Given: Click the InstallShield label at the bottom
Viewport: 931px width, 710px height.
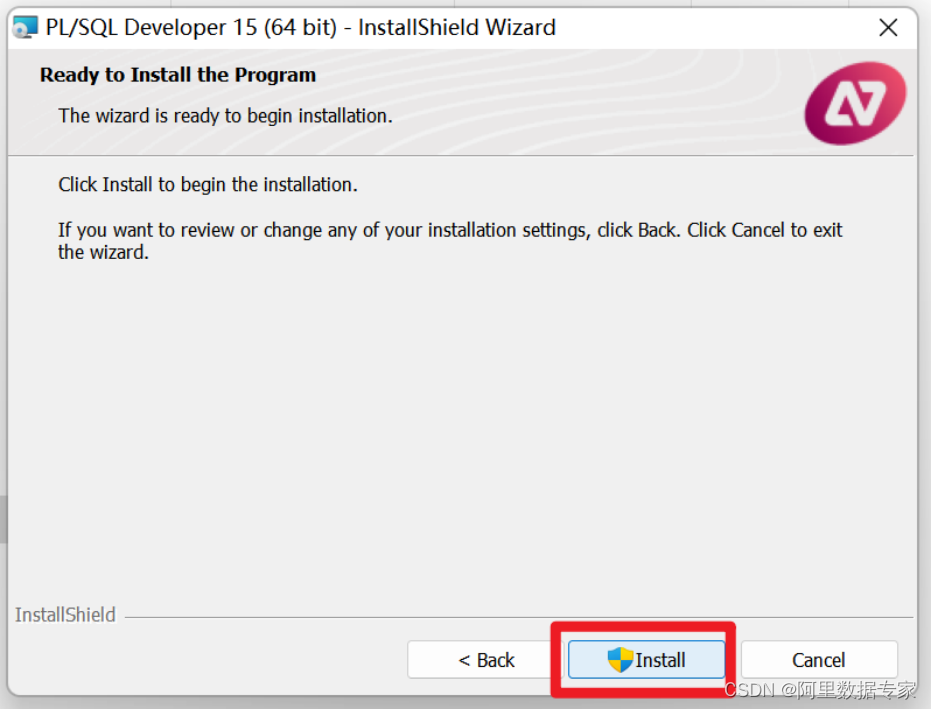Looking at the screenshot, I should coord(65,615).
